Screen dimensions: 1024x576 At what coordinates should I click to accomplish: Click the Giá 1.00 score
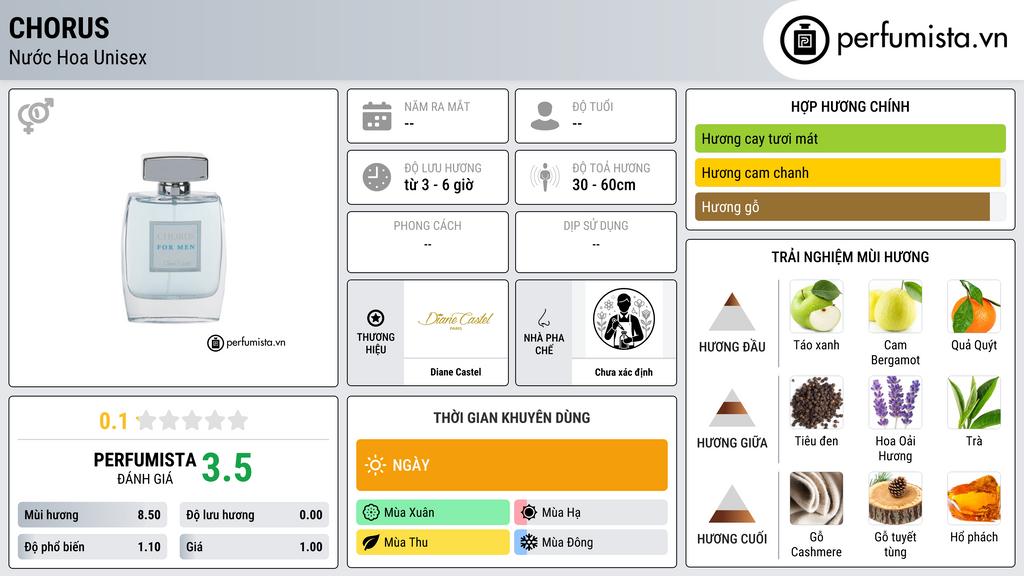[254, 547]
